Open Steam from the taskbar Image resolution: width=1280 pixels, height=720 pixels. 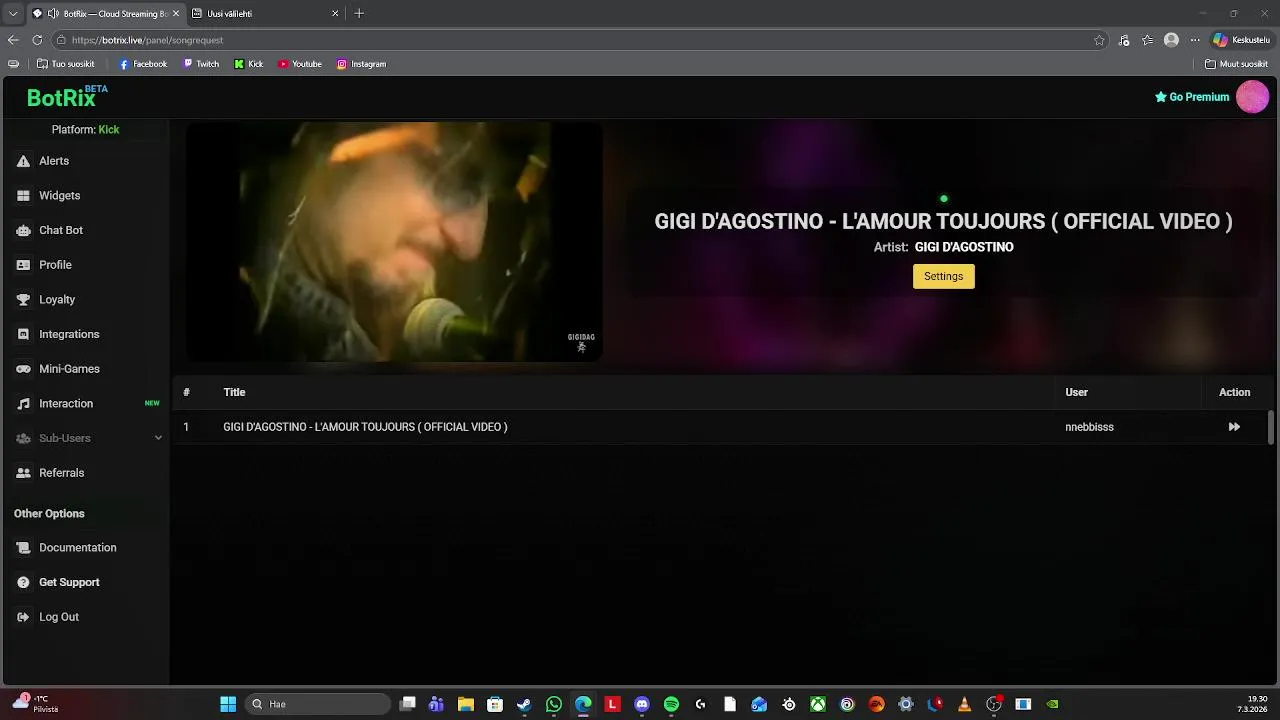point(524,704)
